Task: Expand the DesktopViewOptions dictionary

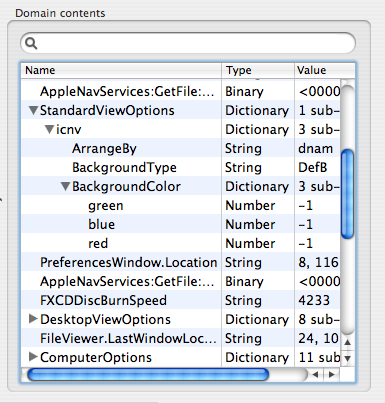Action: (x=33, y=319)
